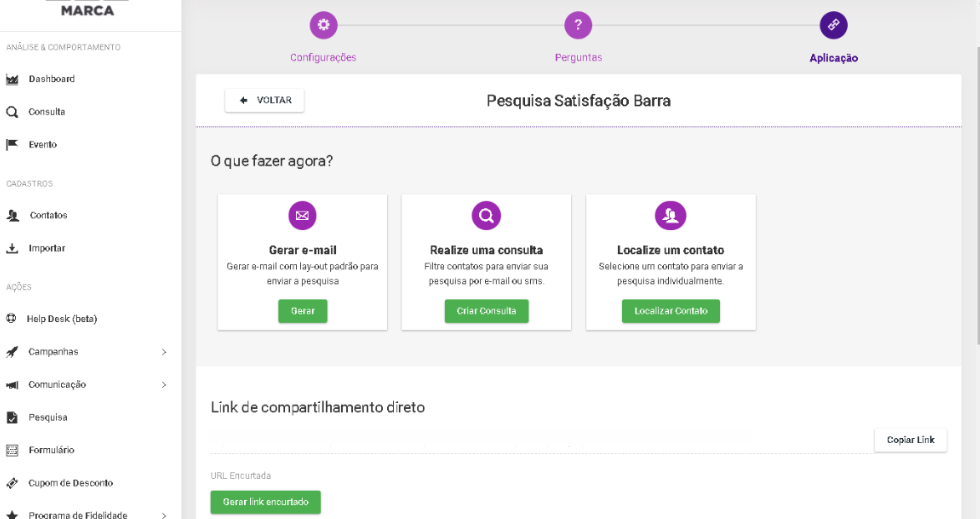
Task: Click the Aplicação link step icon
Action: [833, 26]
